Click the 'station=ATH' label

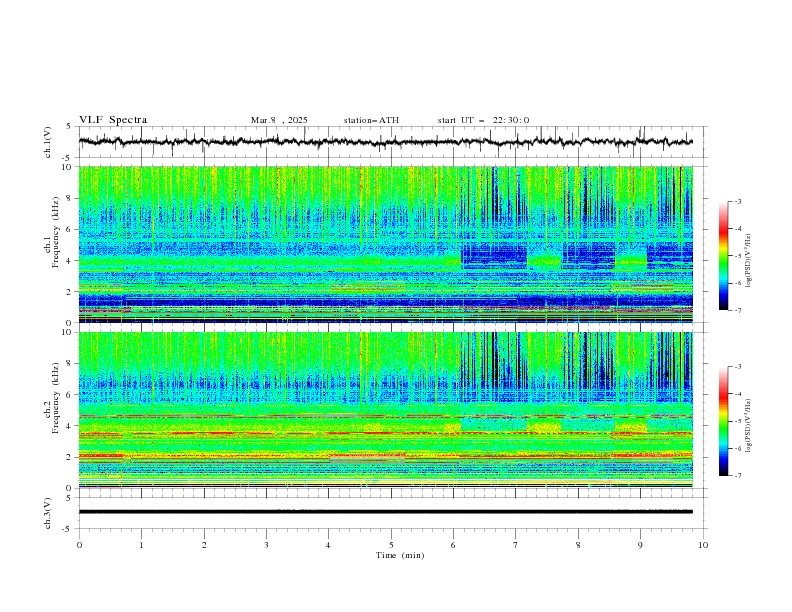tap(371, 120)
